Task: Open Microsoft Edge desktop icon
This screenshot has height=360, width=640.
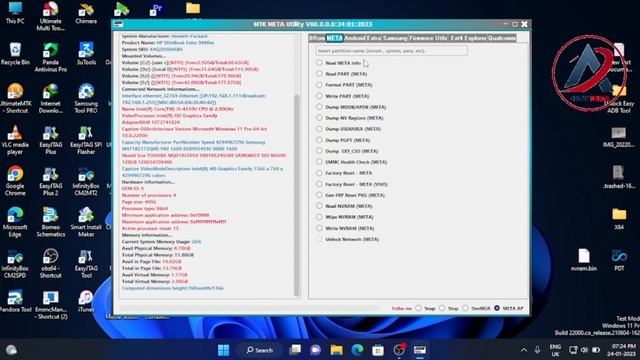Action: (x=15, y=222)
